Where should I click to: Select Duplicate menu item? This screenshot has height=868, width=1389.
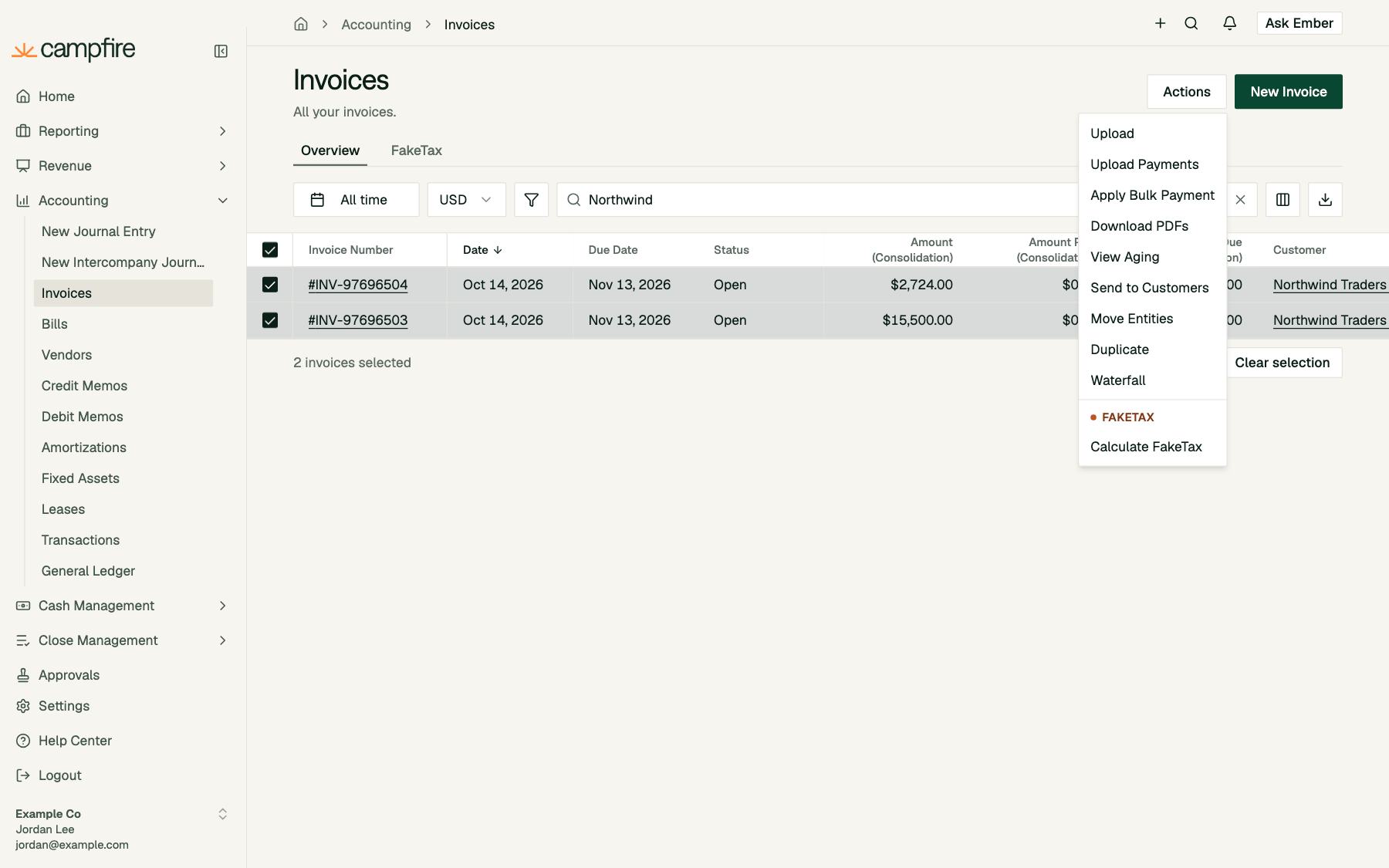click(1152, 350)
